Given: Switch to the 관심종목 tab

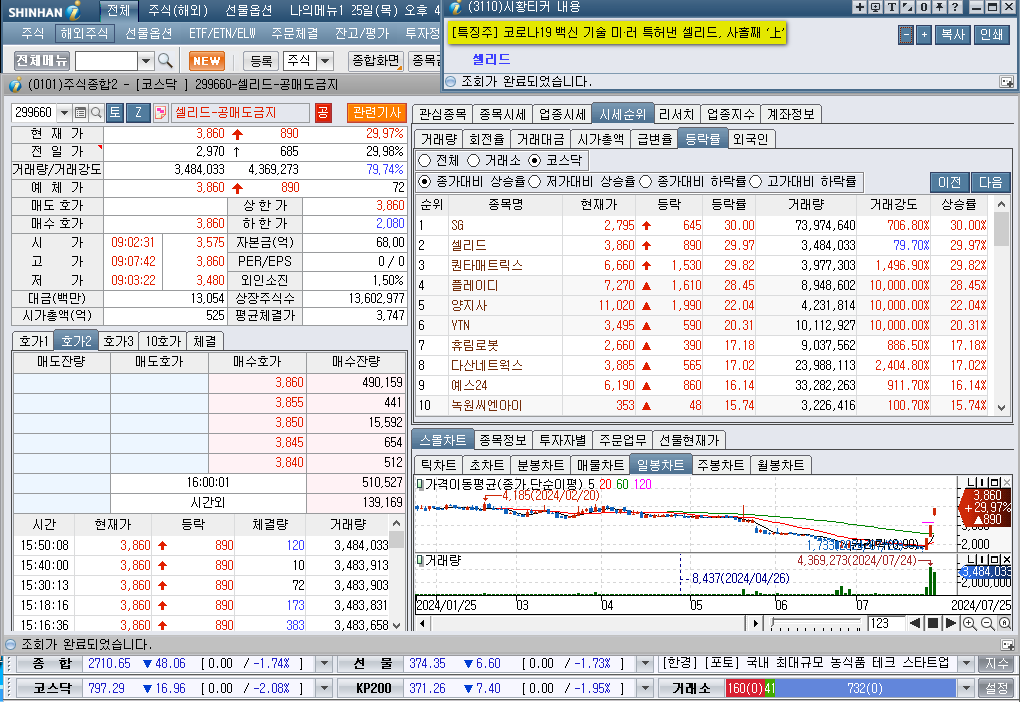Looking at the screenshot, I should pyautogui.click(x=442, y=114).
